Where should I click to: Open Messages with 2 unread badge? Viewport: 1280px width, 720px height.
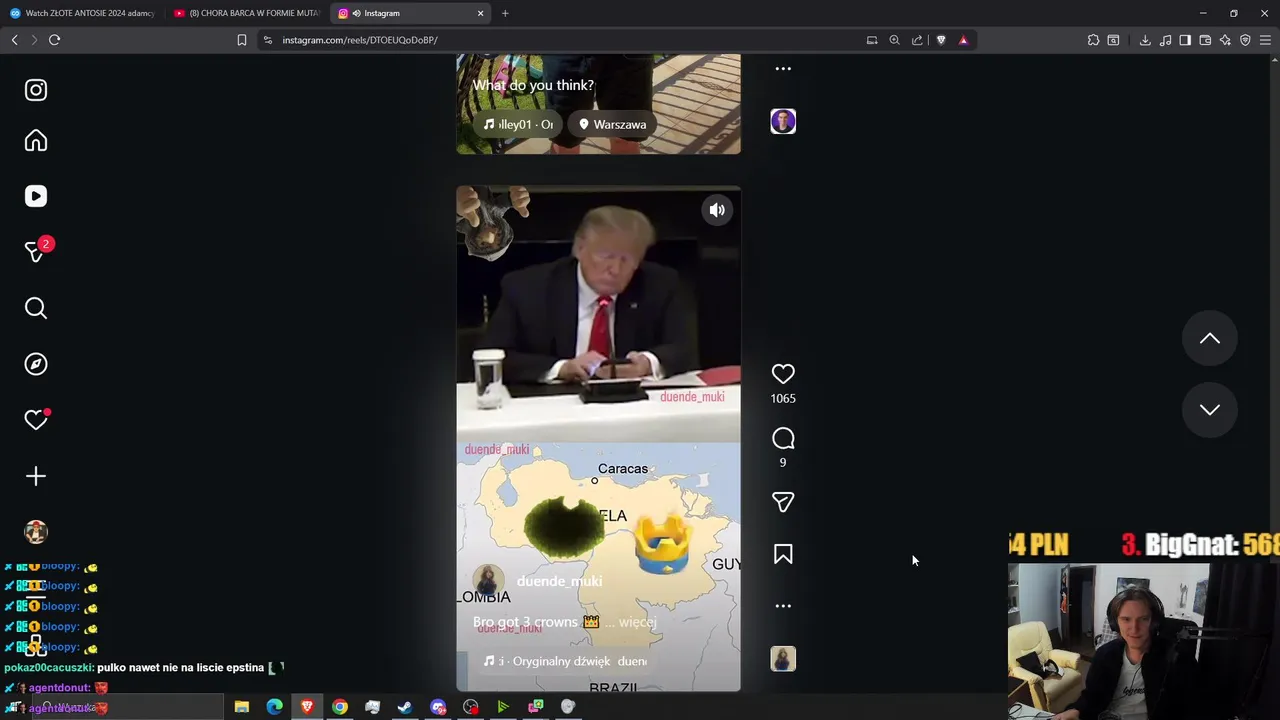tap(36, 251)
